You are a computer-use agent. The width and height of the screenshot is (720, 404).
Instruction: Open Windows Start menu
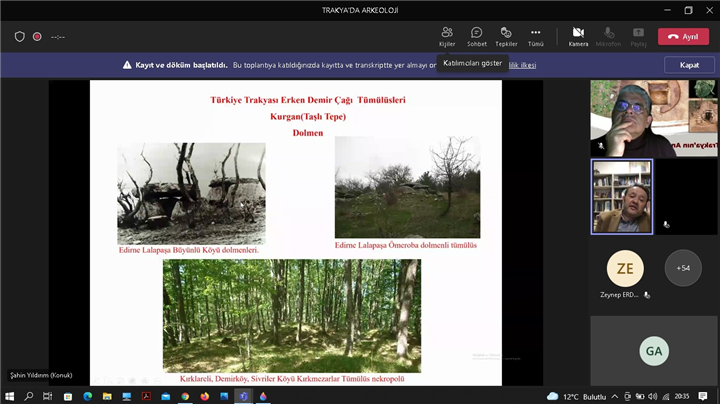(10, 396)
